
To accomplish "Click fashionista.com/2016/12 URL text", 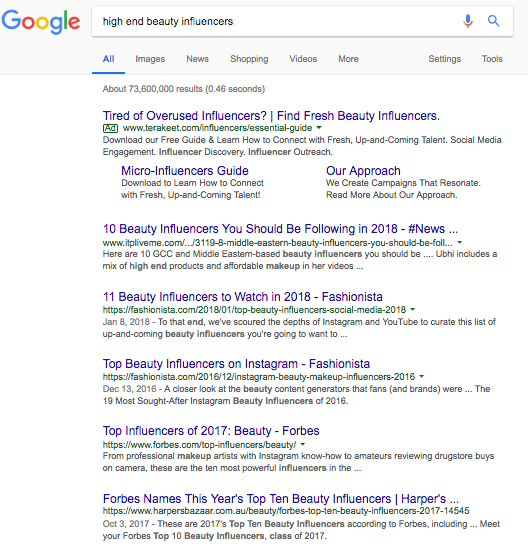I will [259, 377].
